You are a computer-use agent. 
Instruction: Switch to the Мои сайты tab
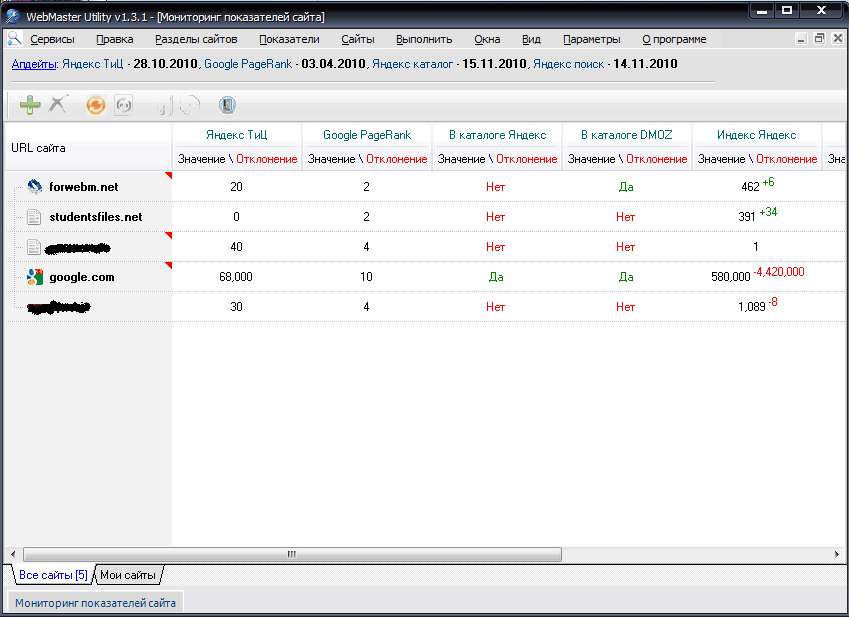128,575
